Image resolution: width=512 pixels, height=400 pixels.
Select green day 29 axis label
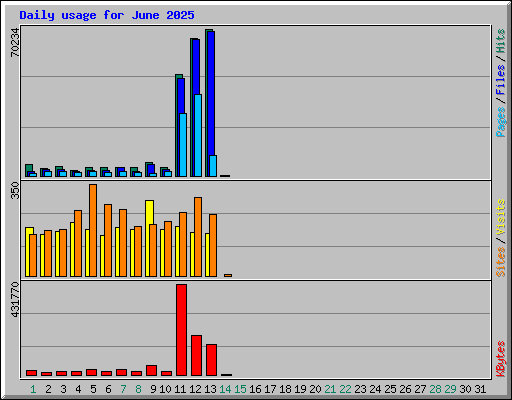click(450, 389)
